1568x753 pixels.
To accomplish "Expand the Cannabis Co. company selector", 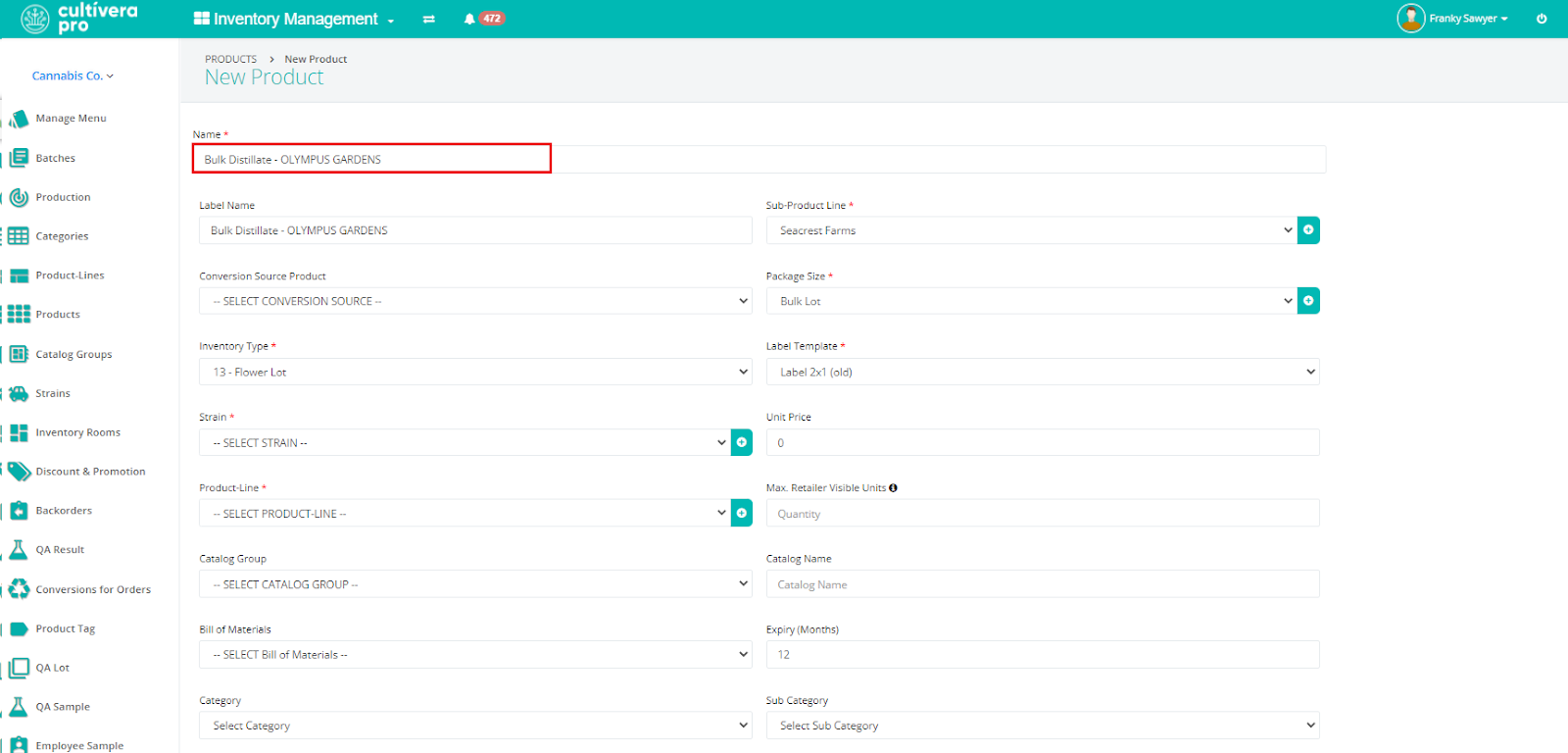I will [x=73, y=75].
